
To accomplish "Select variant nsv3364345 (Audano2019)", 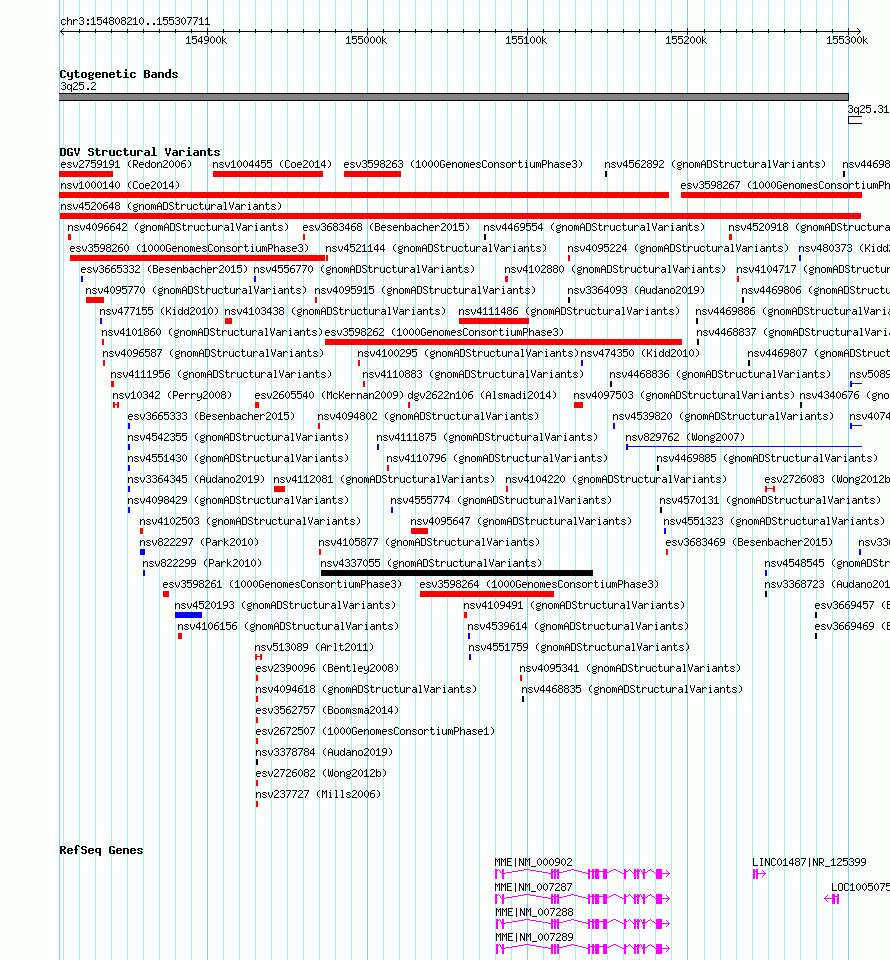I will point(196,479).
